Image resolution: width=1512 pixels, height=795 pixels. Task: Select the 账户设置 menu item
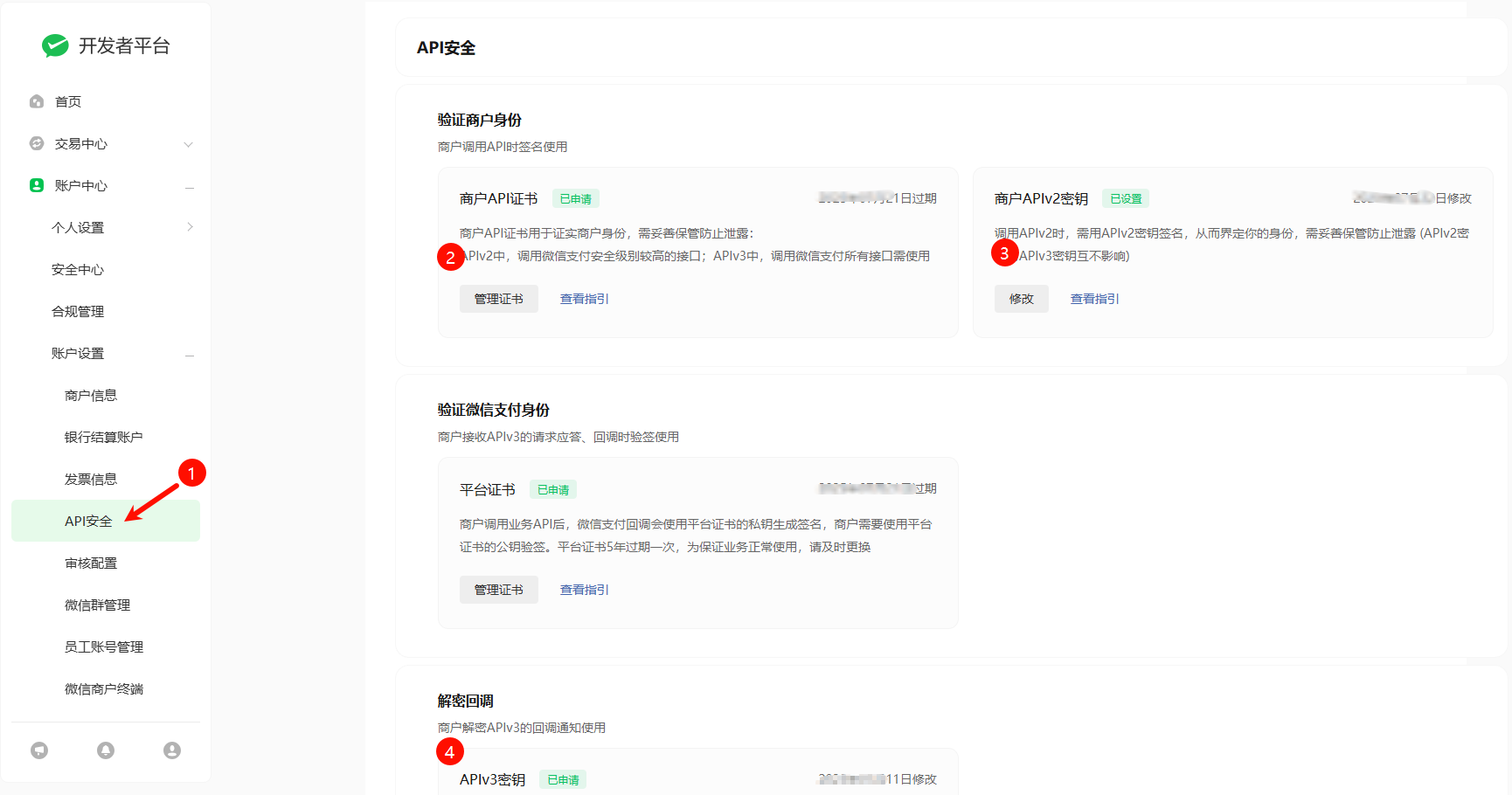click(78, 353)
